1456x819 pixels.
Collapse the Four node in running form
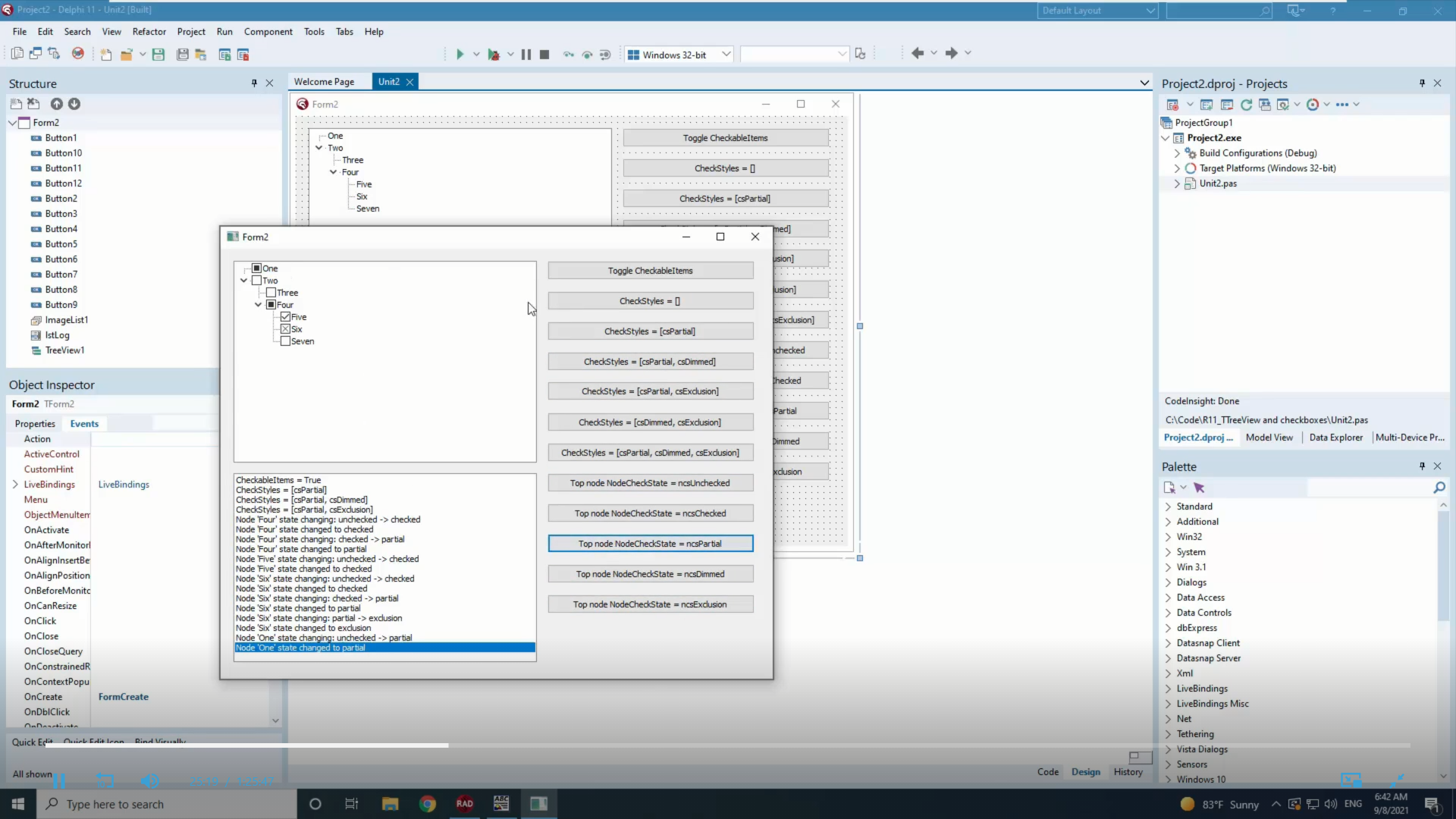(259, 305)
